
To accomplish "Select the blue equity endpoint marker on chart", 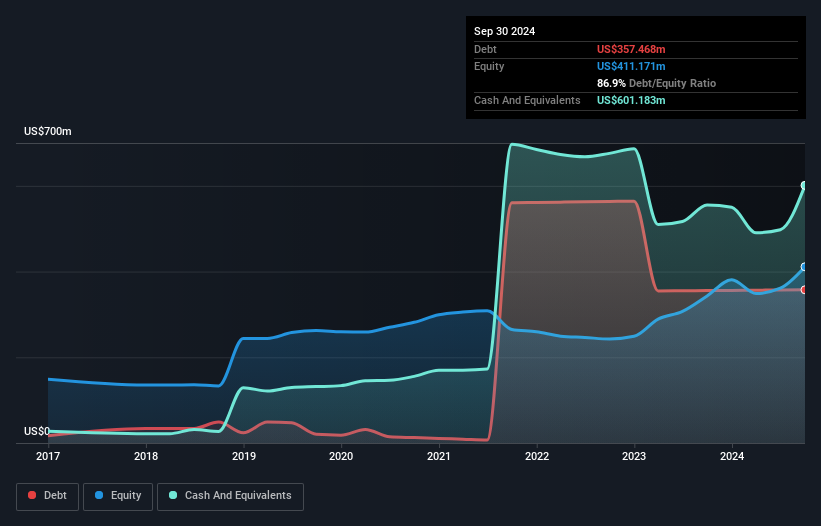I will [804, 267].
